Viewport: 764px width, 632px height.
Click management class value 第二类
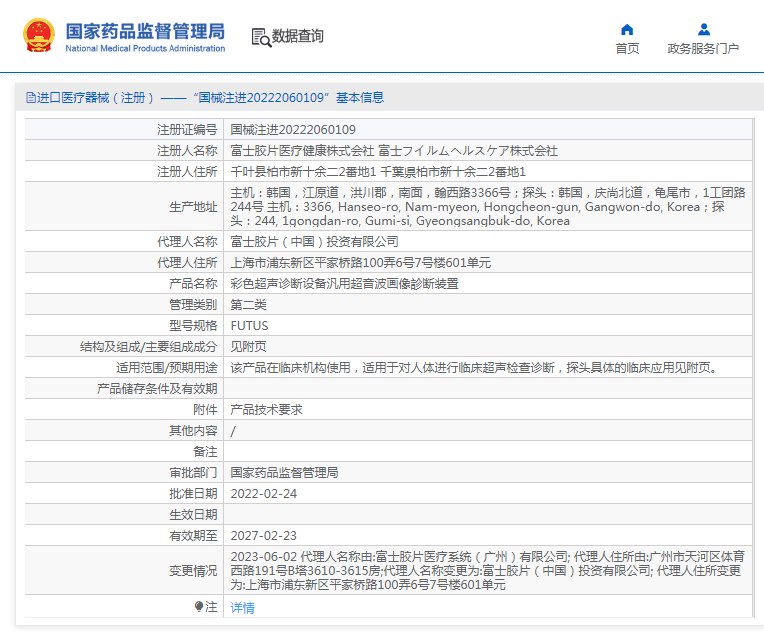pyautogui.click(x=248, y=305)
